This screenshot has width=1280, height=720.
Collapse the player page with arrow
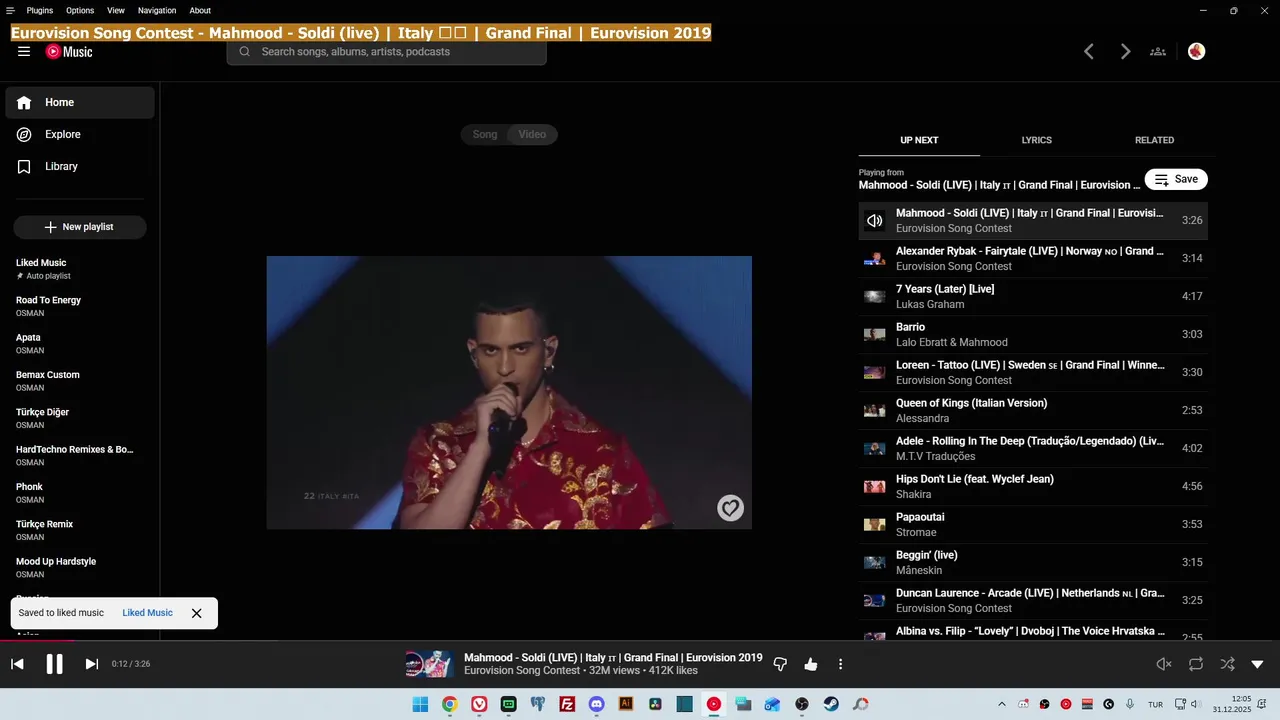[1258, 664]
